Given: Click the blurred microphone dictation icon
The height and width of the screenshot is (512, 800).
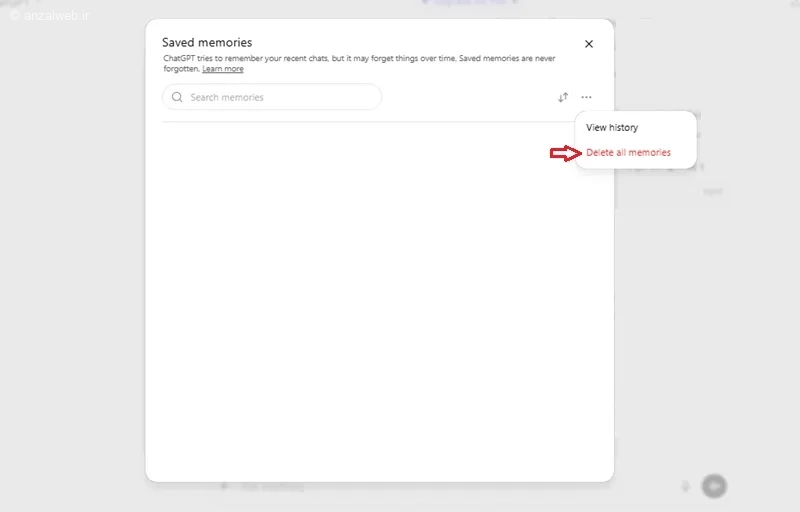Looking at the screenshot, I should point(685,486).
